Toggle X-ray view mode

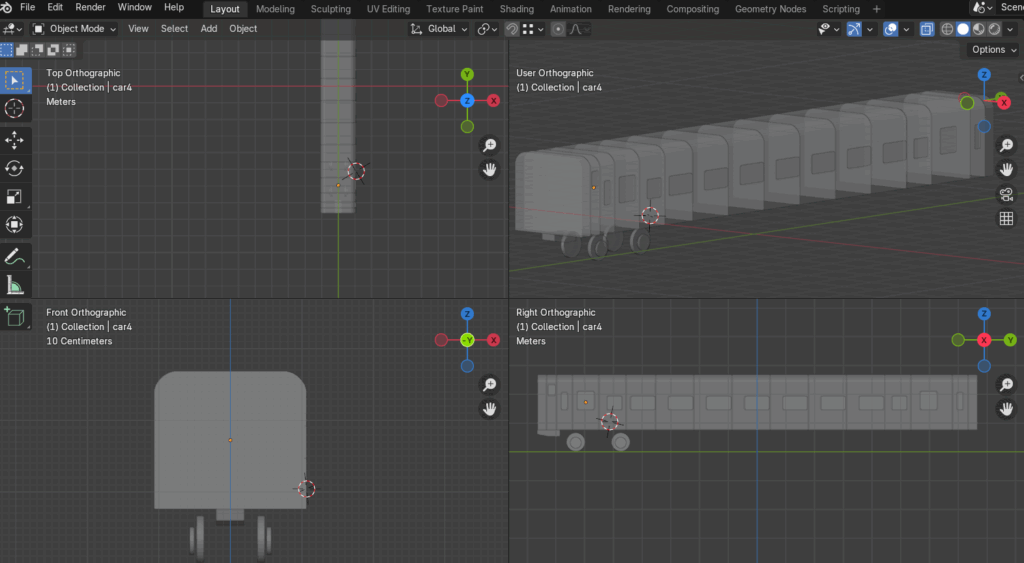pos(927,29)
